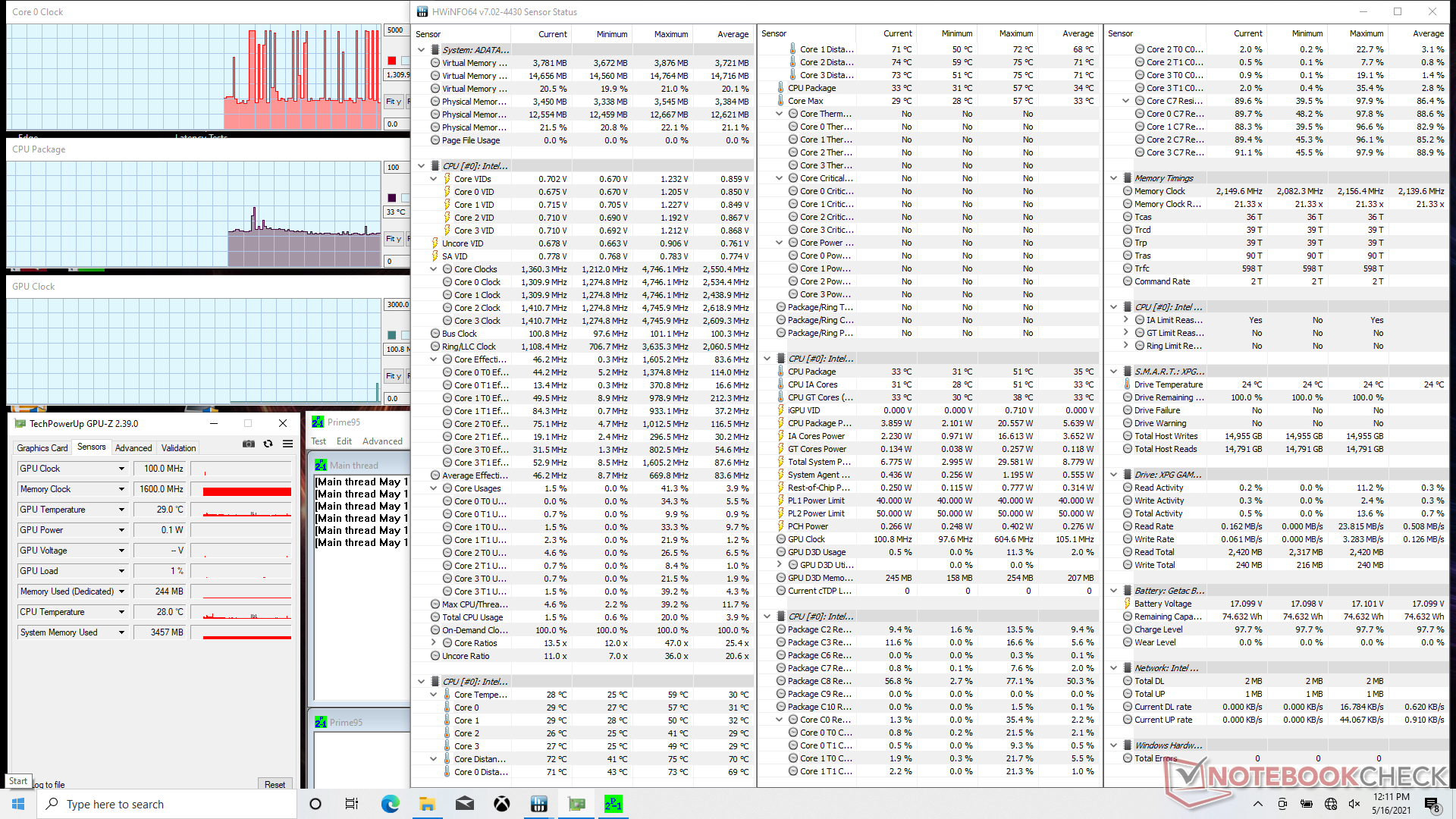Screen dimensions: 1456x819
Task: Click the chip icon of System: ADATA header
Action: point(435,50)
